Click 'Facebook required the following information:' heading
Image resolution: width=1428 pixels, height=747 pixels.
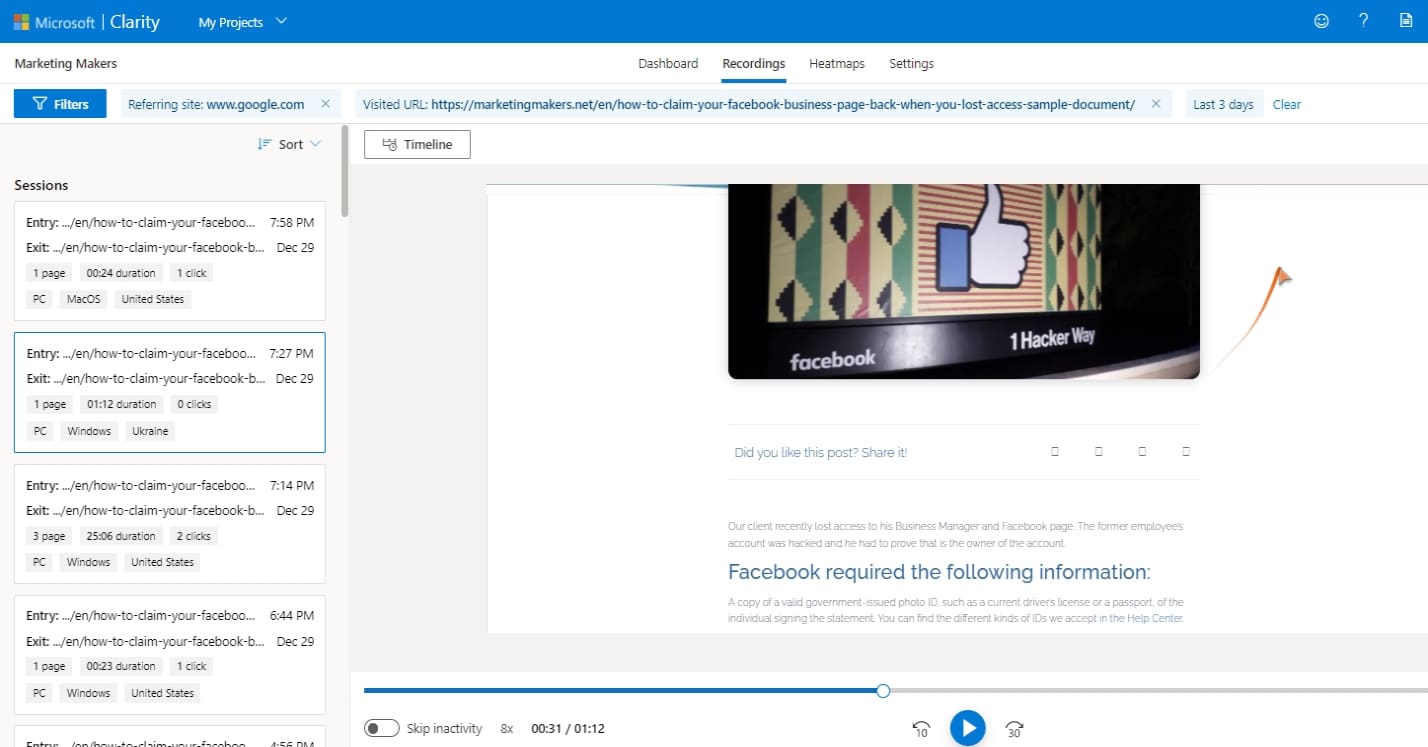pyautogui.click(x=939, y=572)
